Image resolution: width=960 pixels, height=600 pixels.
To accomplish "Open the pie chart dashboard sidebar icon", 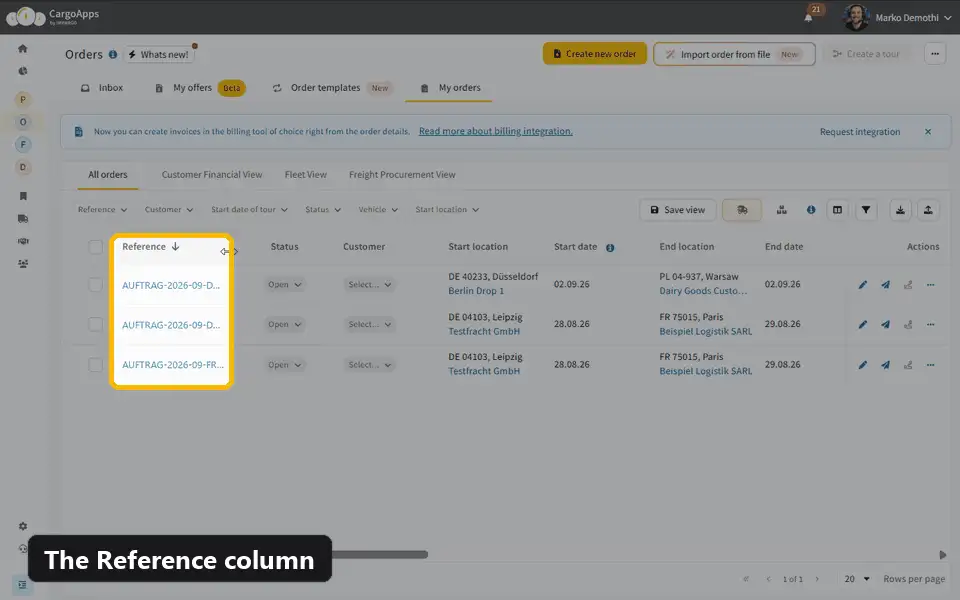I will coord(23,71).
